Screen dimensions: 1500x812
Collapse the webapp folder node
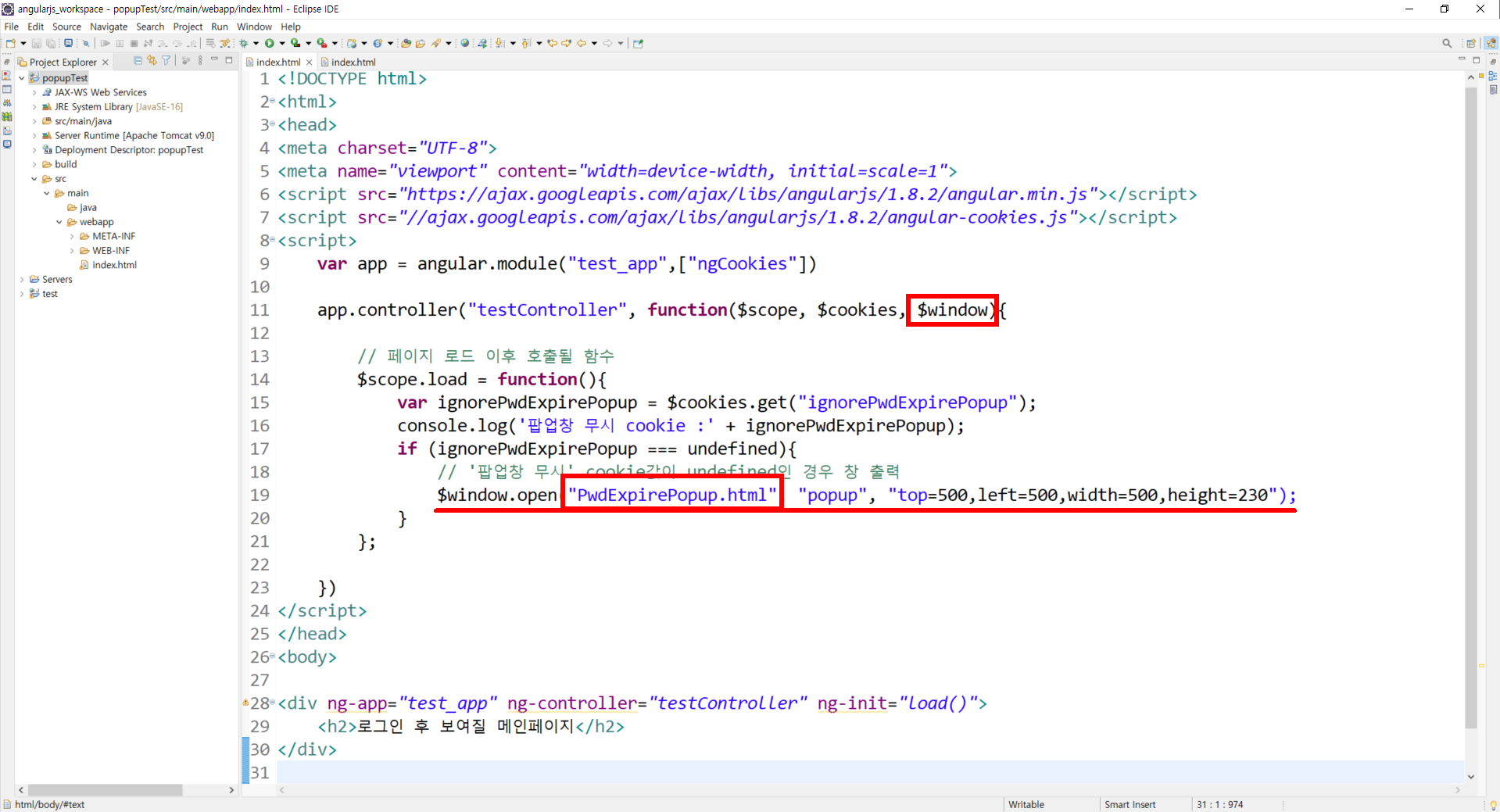[x=59, y=222]
